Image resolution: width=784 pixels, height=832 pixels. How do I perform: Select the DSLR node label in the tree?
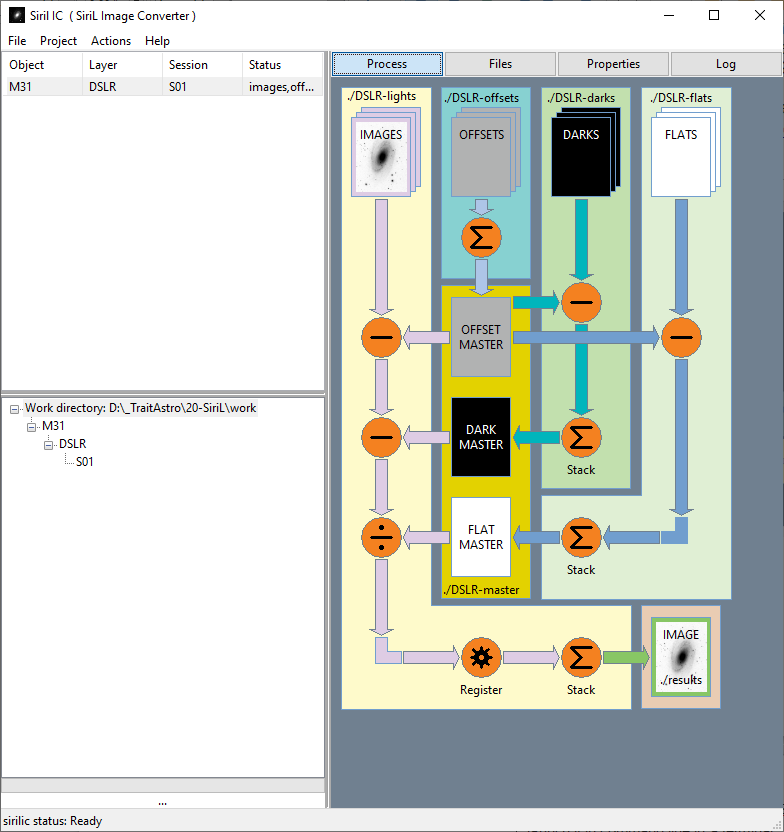[73, 444]
